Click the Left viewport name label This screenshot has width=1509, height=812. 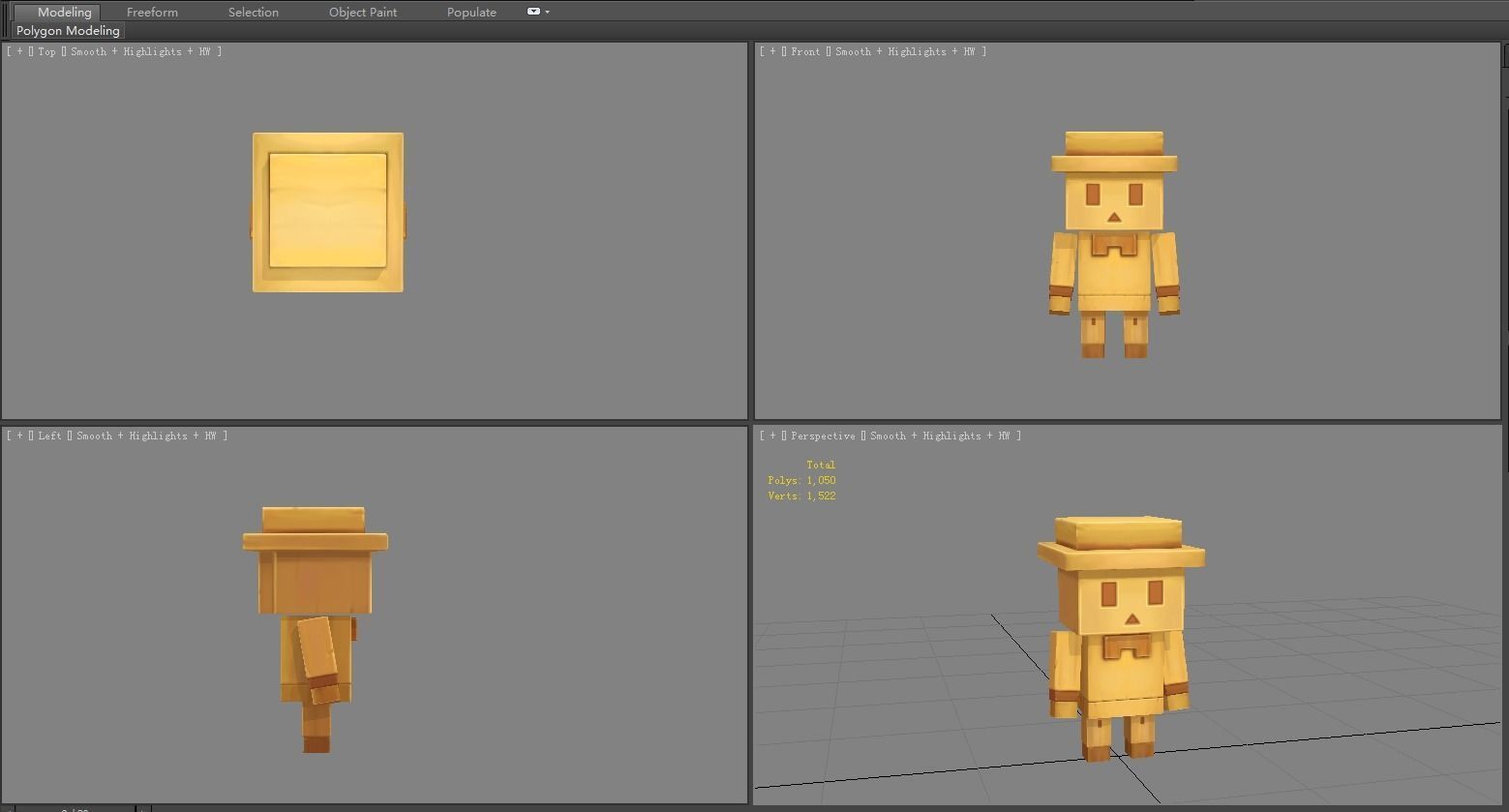49,436
